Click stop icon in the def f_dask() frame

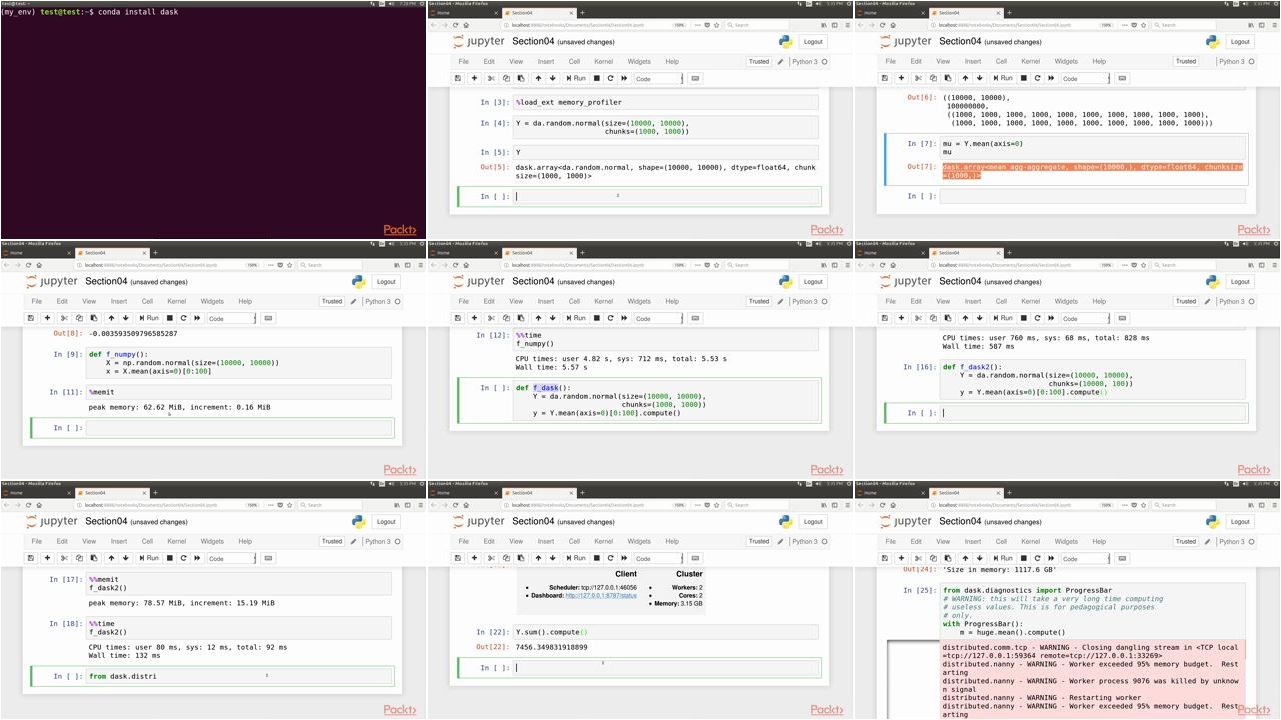click(x=596, y=318)
